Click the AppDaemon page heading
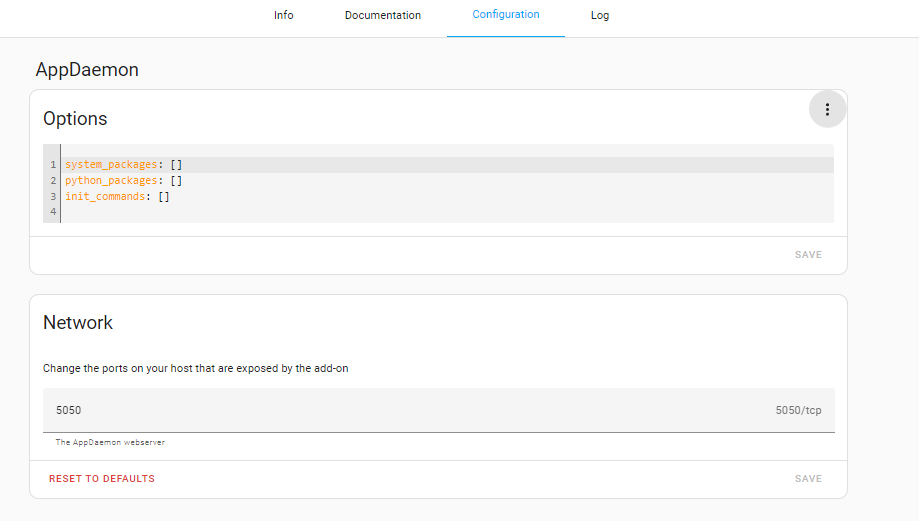Screen dimensions: 919x521 point(87,70)
